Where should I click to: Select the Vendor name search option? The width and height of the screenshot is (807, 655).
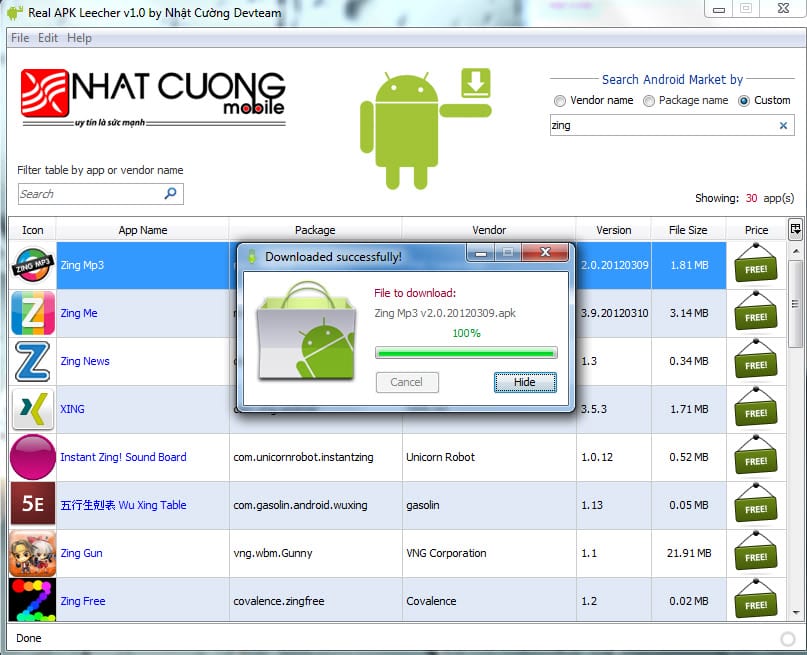coord(560,100)
